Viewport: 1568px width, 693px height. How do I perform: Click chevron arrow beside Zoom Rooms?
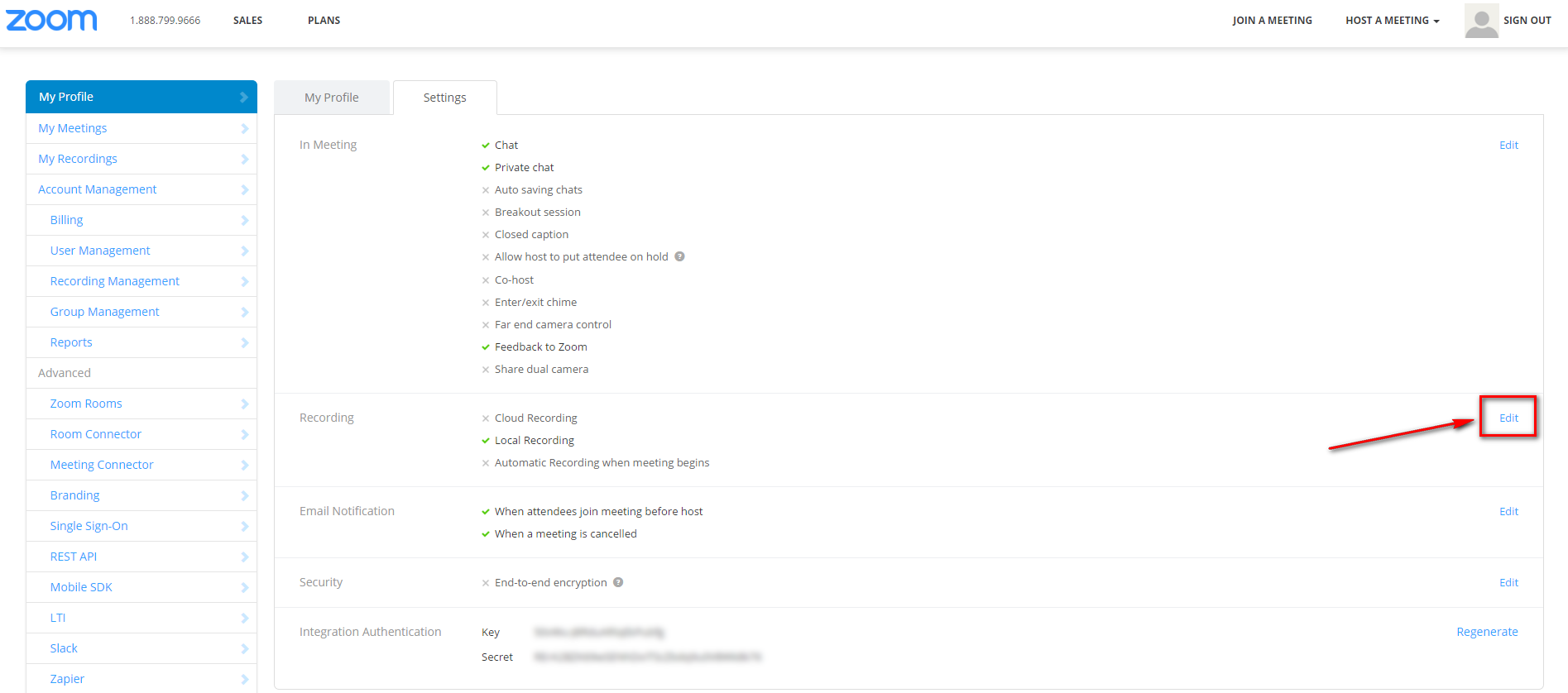tap(244, 404)
